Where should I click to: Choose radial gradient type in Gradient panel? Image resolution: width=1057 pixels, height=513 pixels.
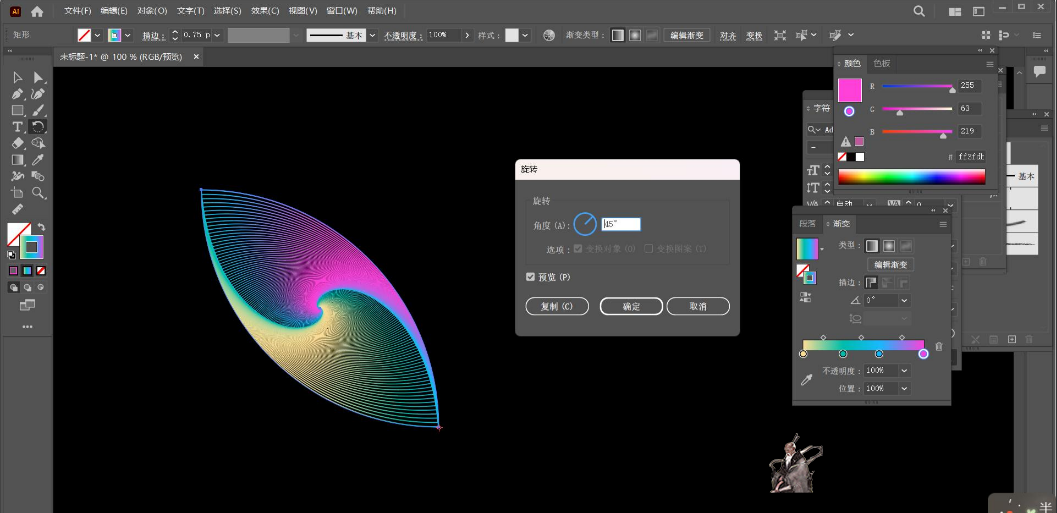coord(889,246)
